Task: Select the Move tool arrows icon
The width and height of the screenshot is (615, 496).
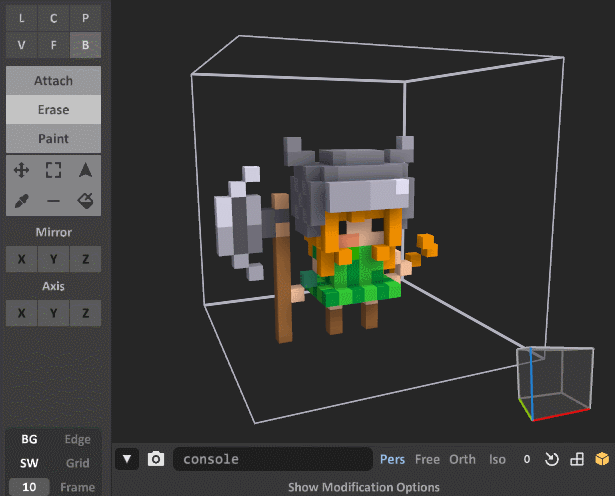Action: 21,171
